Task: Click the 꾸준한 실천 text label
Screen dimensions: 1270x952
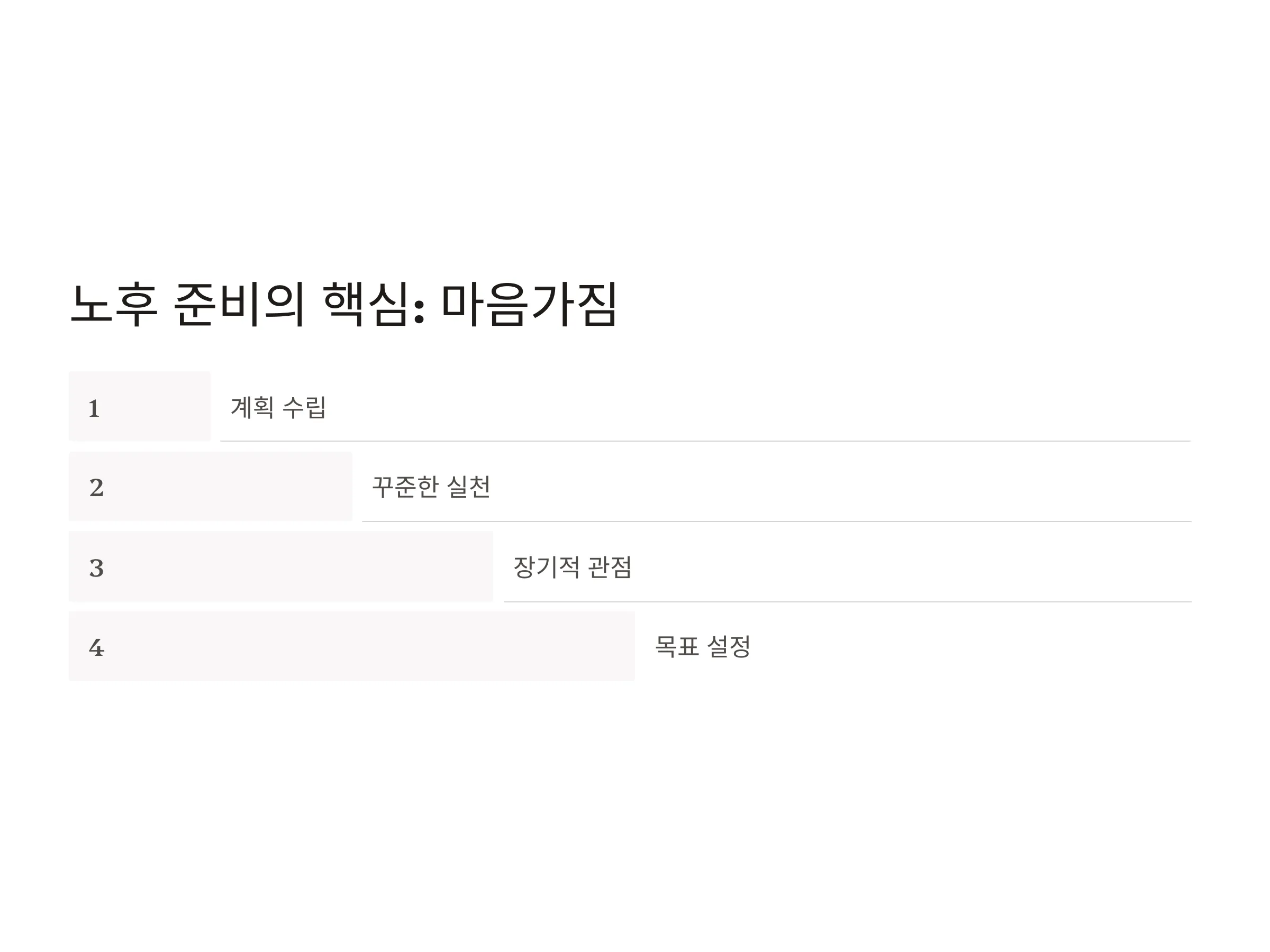Action: [x=431, y=487]
